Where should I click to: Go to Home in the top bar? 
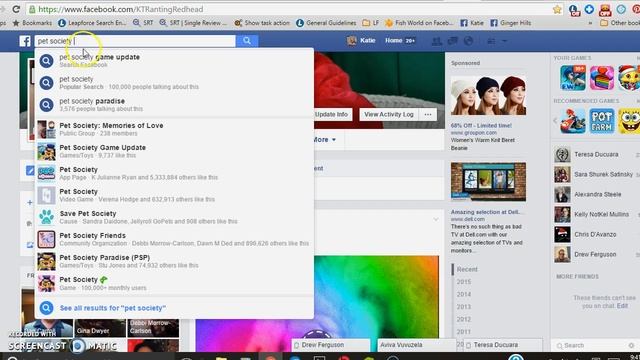click(x=393, y=40)
